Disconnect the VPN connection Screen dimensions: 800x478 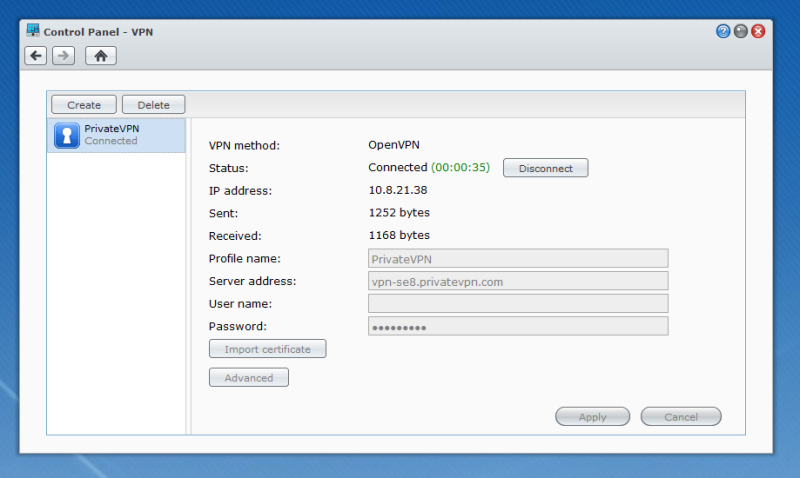(x=545, y=168)
